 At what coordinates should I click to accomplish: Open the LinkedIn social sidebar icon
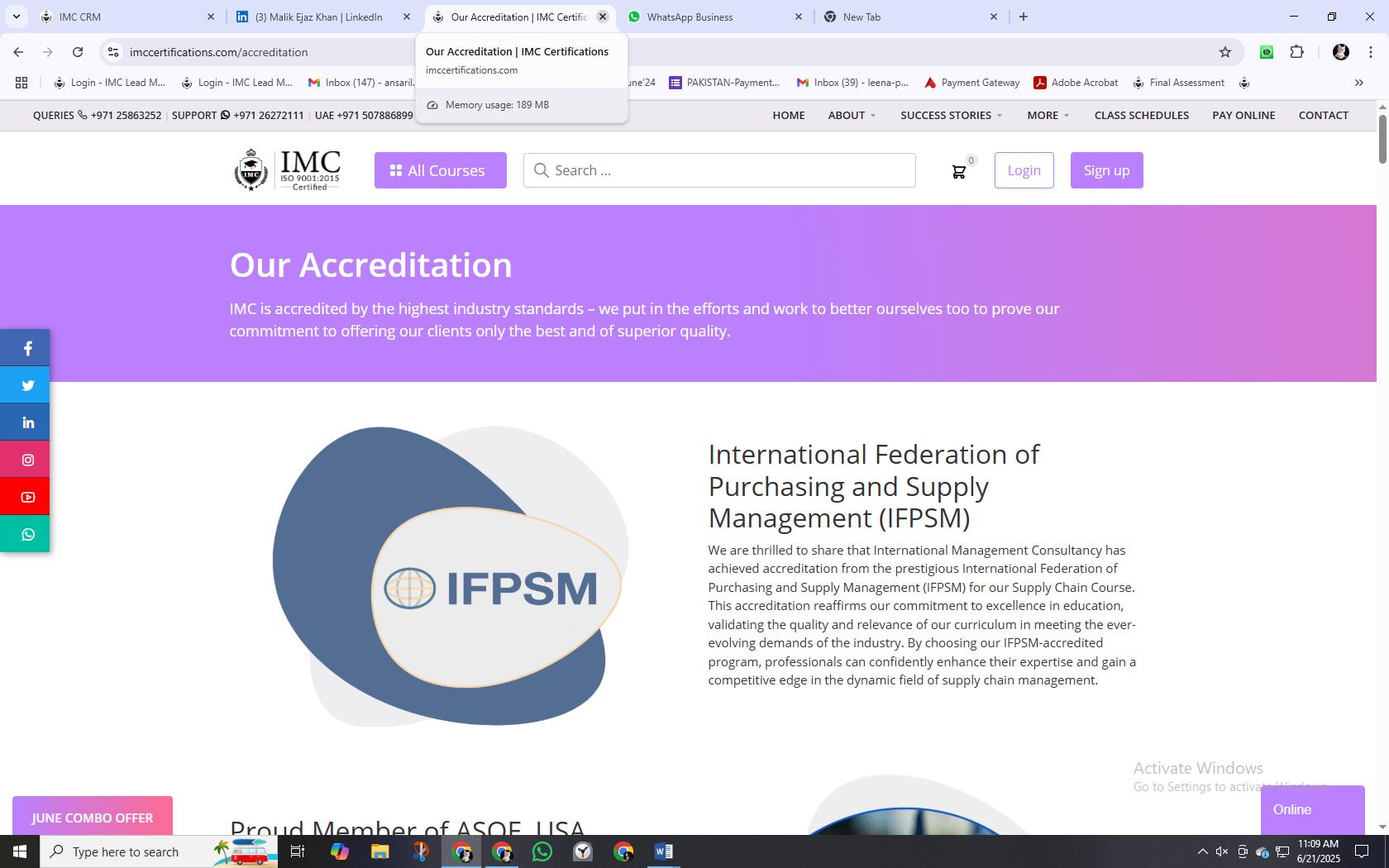pyautogui.click(x=27, y=422)
